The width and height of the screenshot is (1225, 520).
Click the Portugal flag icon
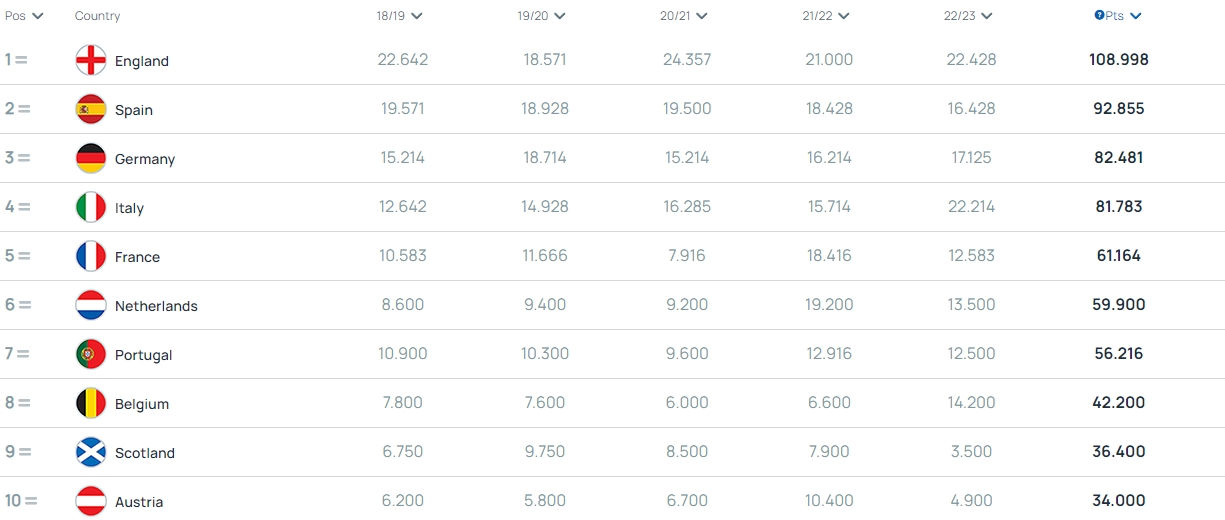(x=91, y=354)
